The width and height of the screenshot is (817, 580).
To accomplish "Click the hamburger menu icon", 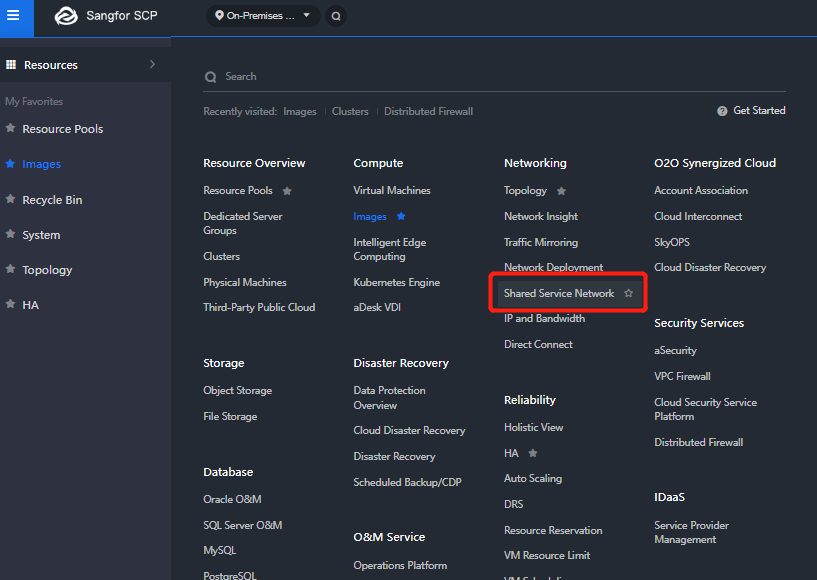I will (x=13, y=15).
